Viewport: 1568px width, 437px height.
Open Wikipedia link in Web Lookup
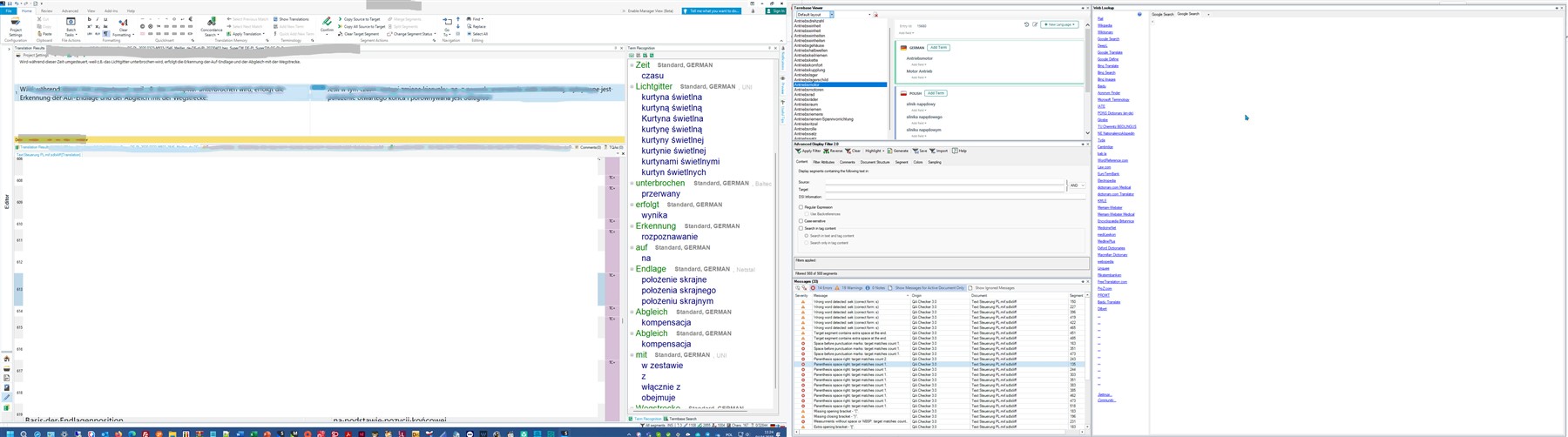[1105, 25]
